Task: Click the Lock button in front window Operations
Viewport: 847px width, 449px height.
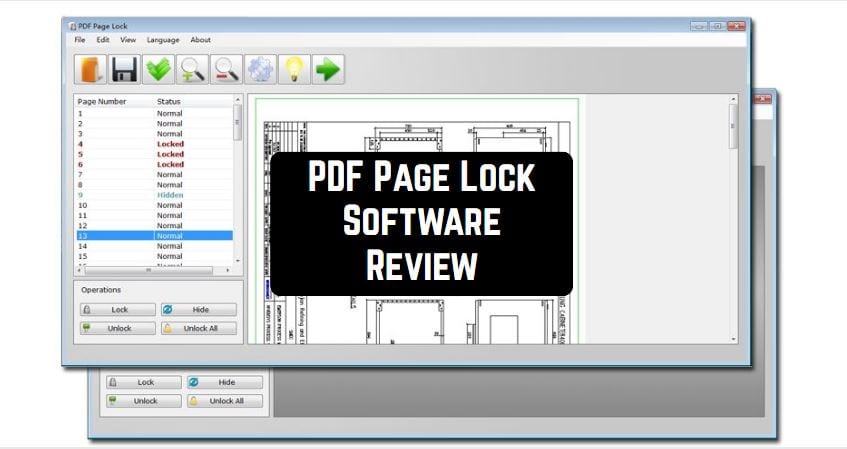Action: [x=118, y=310]
